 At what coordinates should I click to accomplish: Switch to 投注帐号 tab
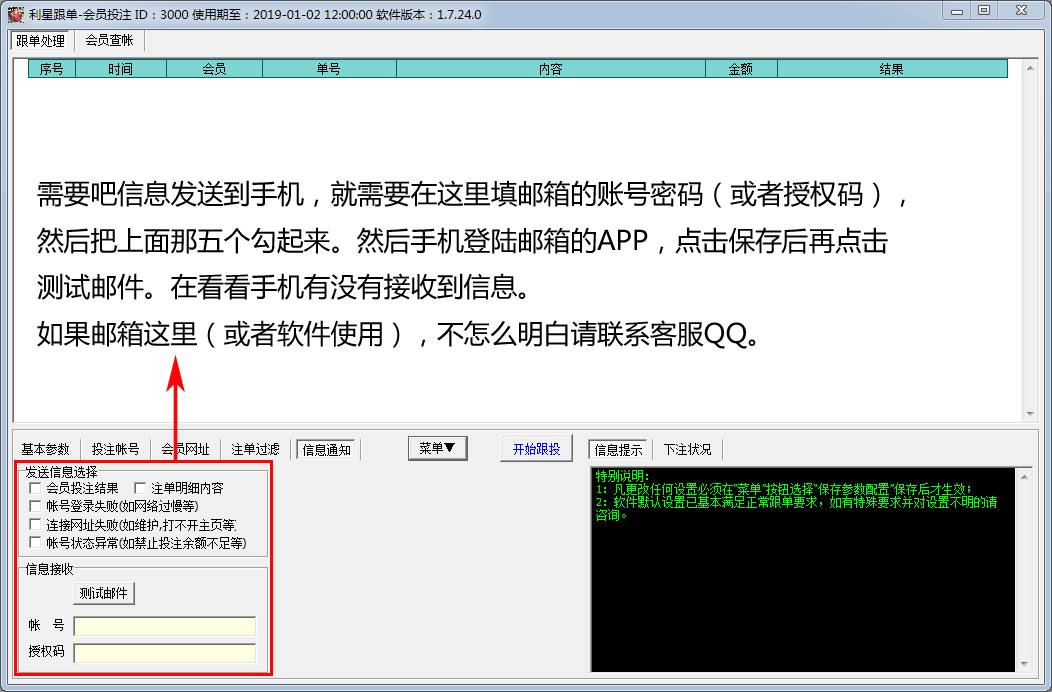pyautogui.click(x=116, y=449)
